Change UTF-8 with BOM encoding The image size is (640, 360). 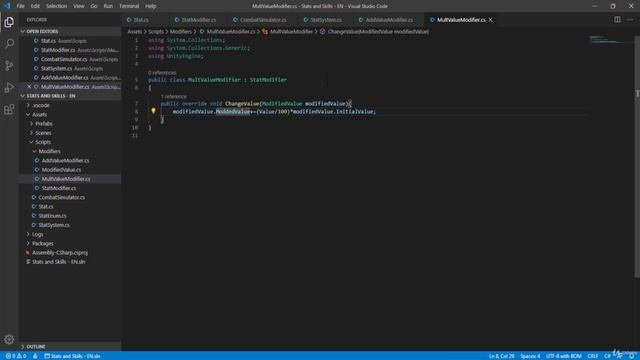point(563,356)
